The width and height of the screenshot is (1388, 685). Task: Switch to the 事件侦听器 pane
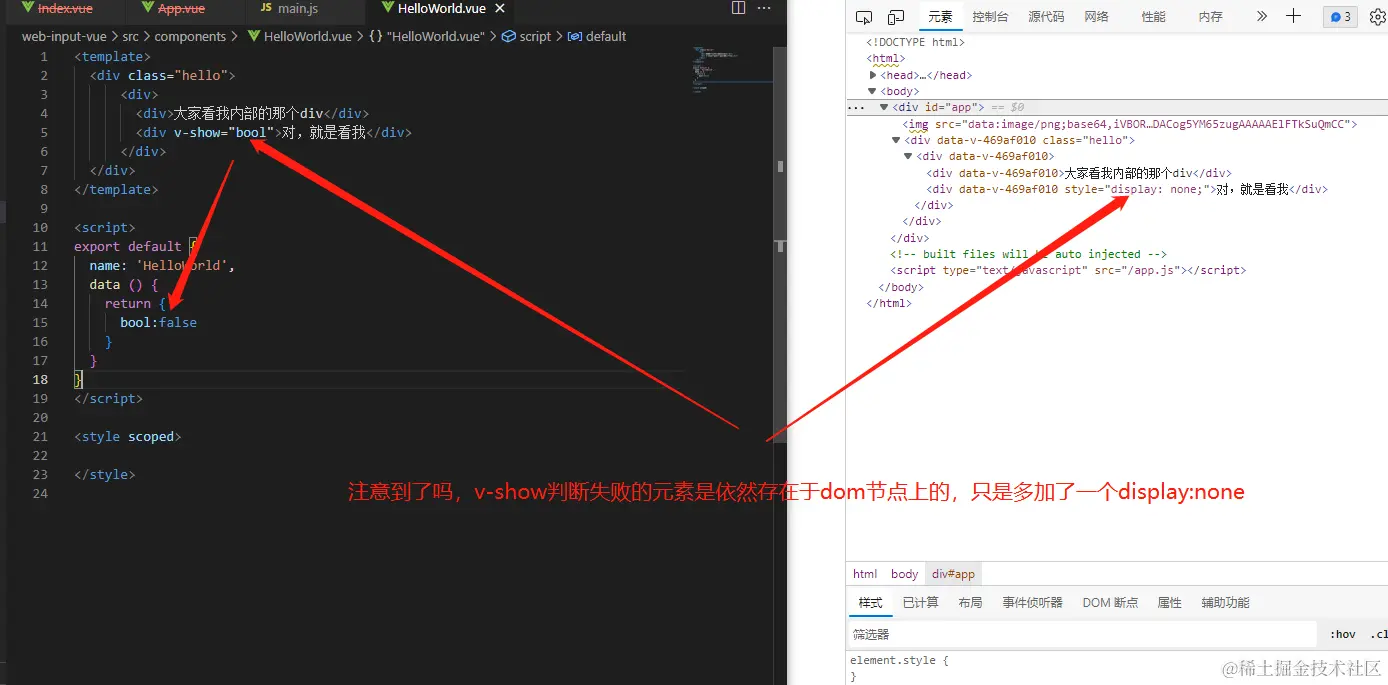coord(1032,602)
